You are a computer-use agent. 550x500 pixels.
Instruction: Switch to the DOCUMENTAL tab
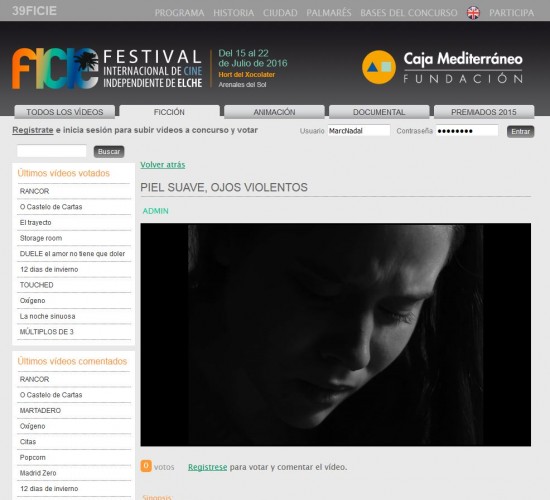(379, 112)
